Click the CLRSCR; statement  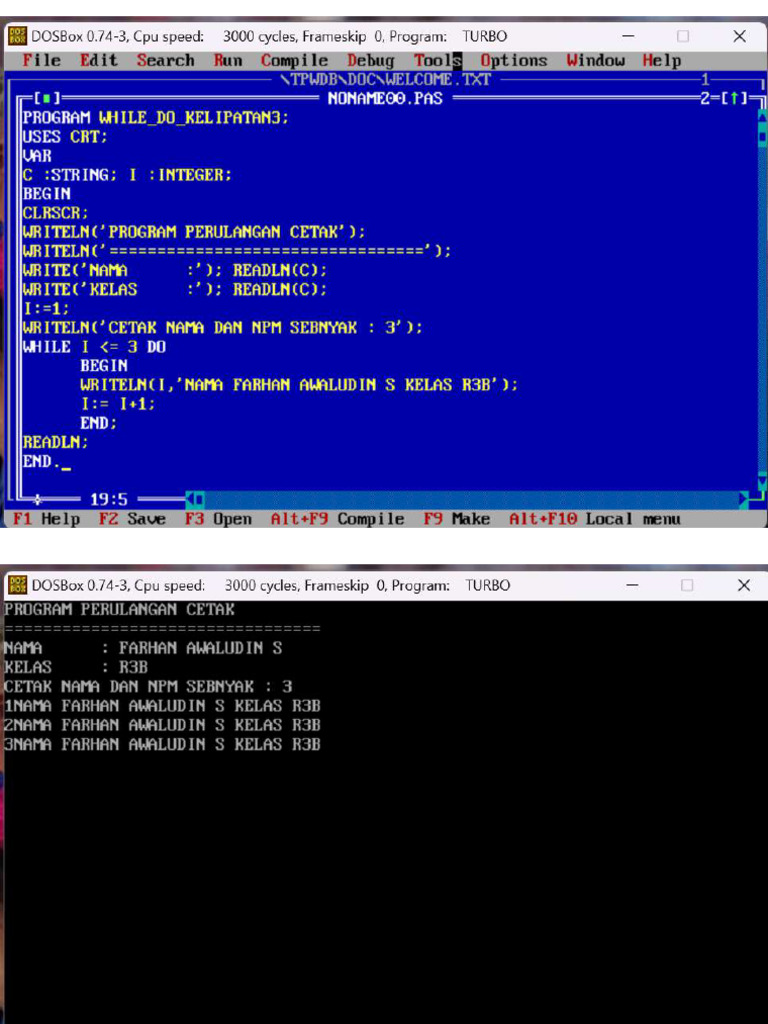(x=56, y=213)
